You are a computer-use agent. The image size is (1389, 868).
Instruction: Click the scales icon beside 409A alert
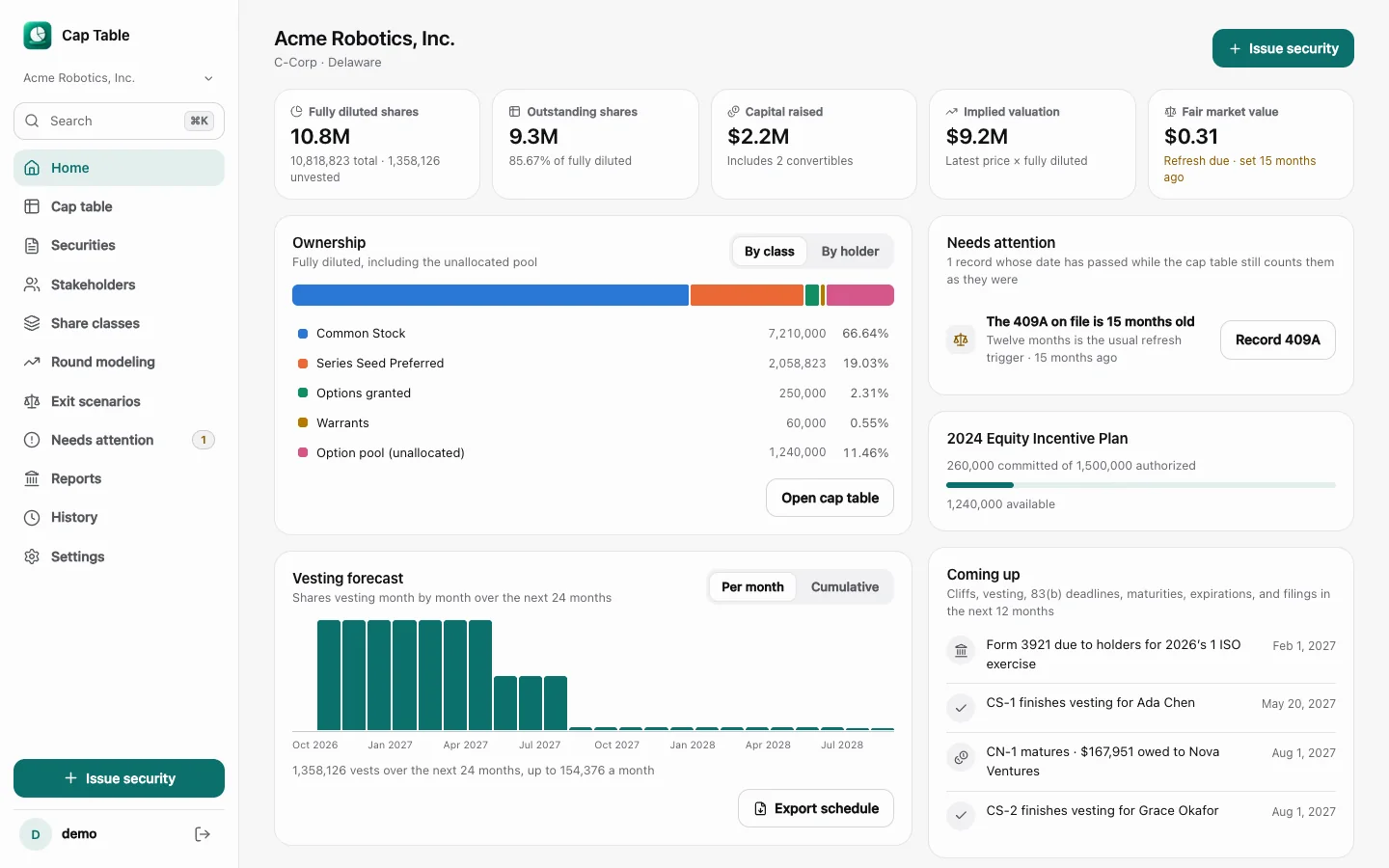(961, 339)
